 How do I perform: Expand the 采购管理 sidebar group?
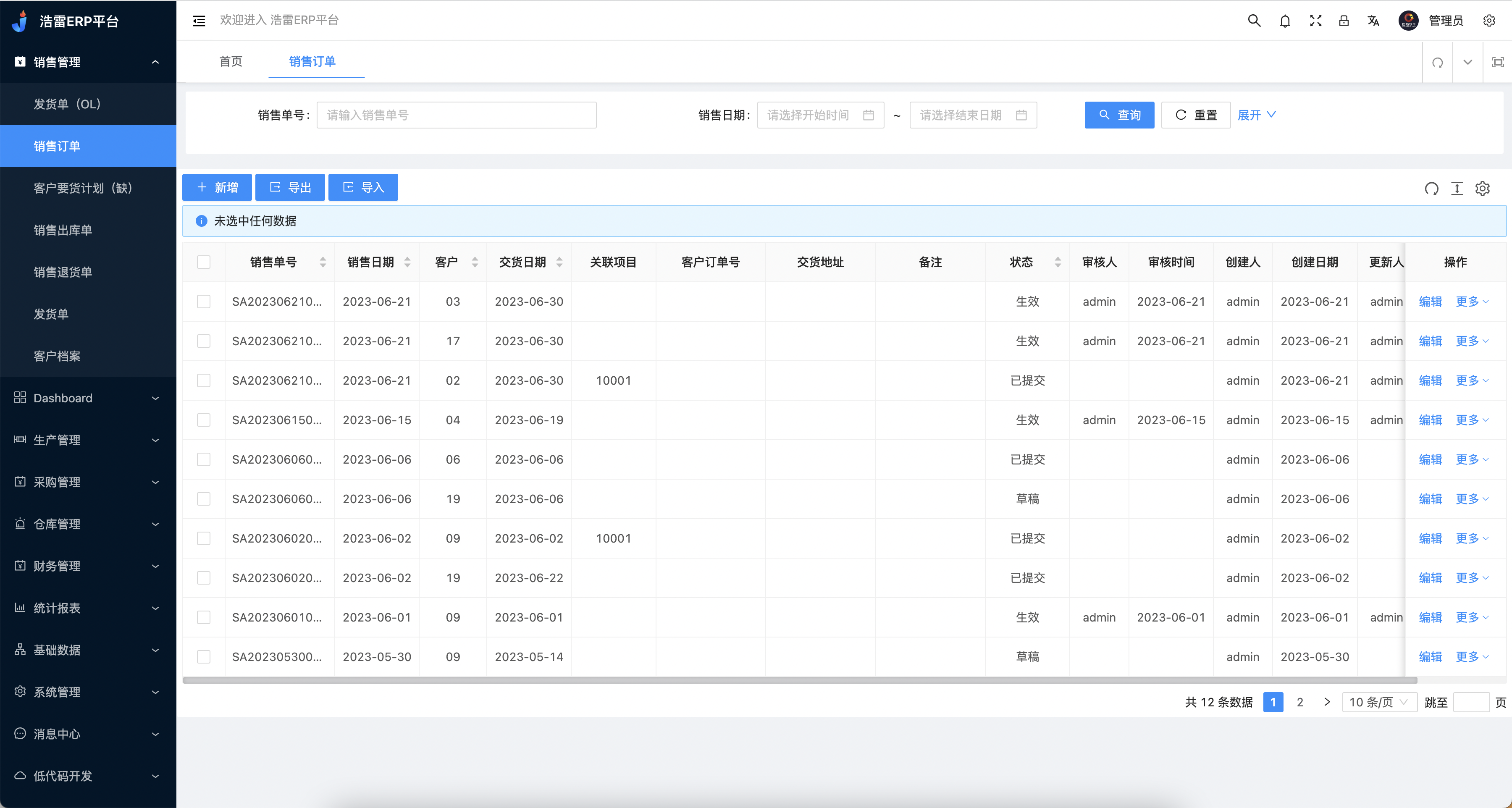point(88,482)
